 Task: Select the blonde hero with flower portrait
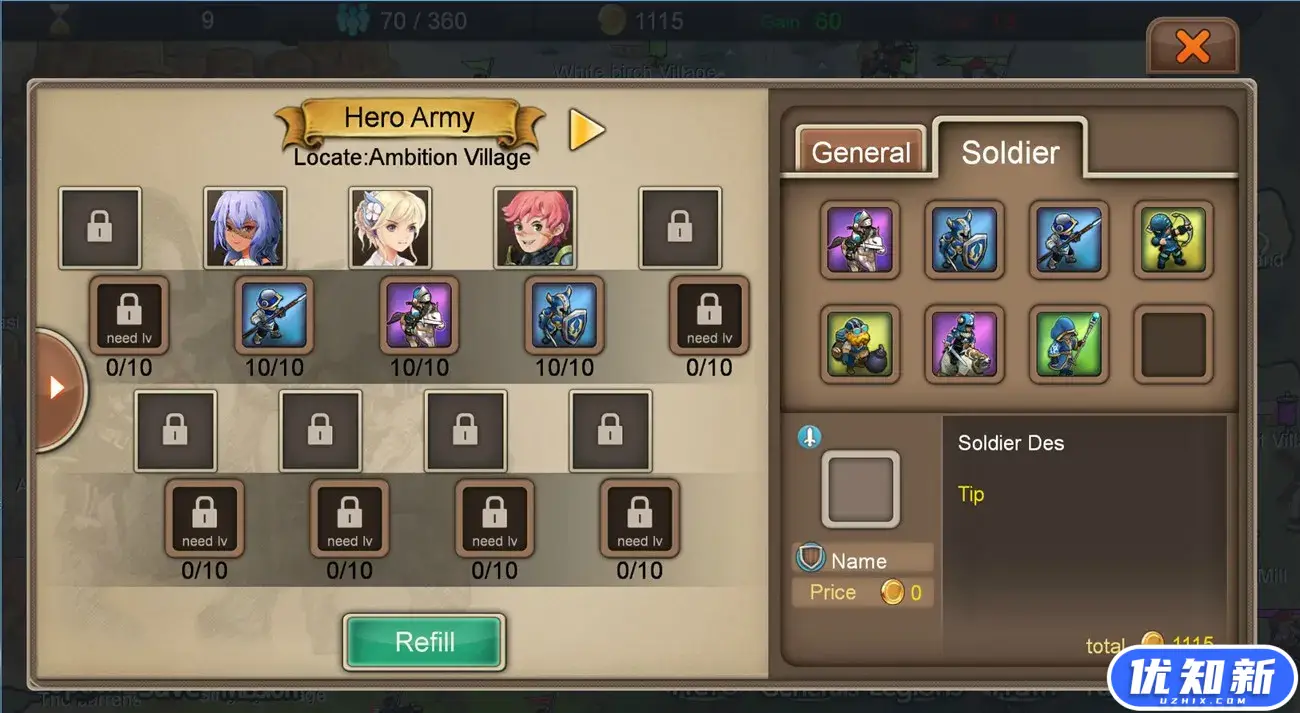point(390,228)
